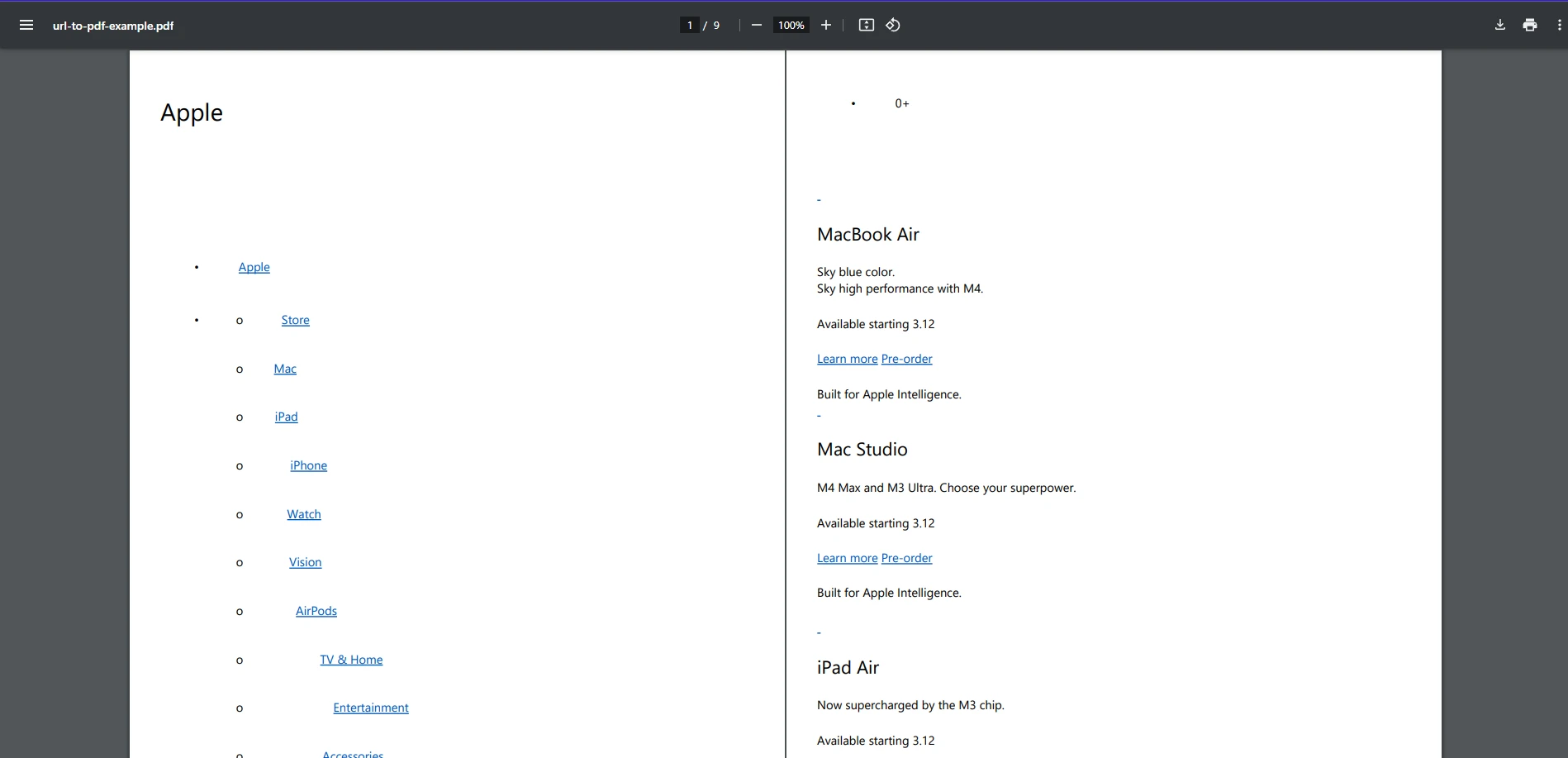Click Pre-order under Mac Studio
1568x758 pixels.
906,558
